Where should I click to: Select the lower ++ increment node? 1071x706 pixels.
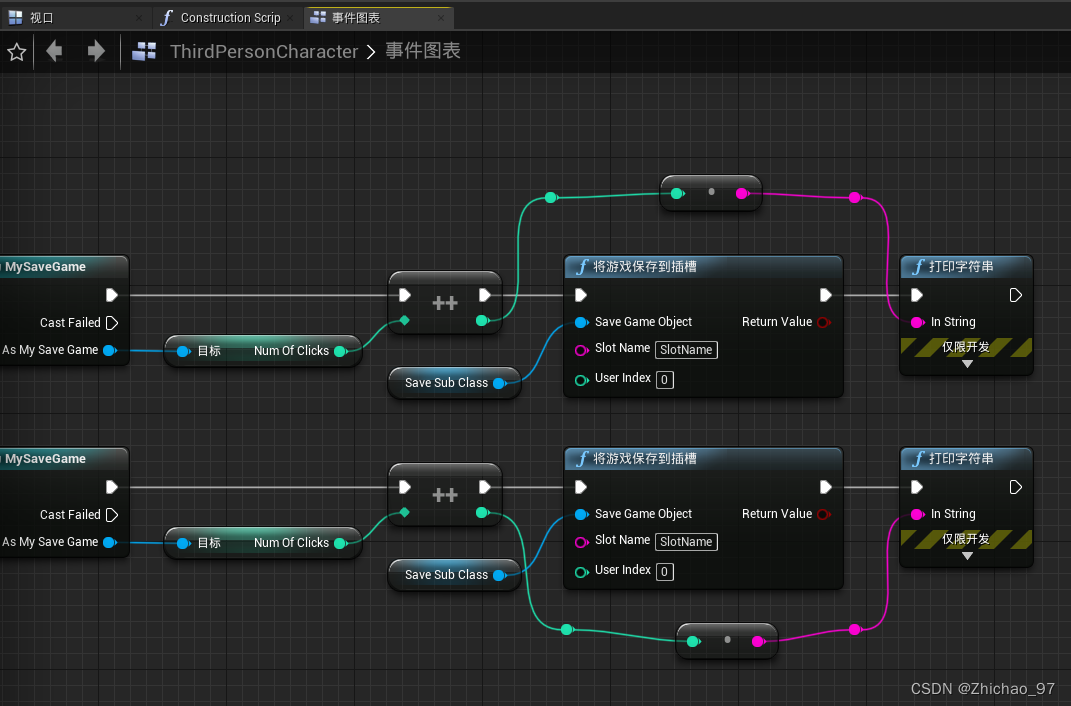pos(445,495)
